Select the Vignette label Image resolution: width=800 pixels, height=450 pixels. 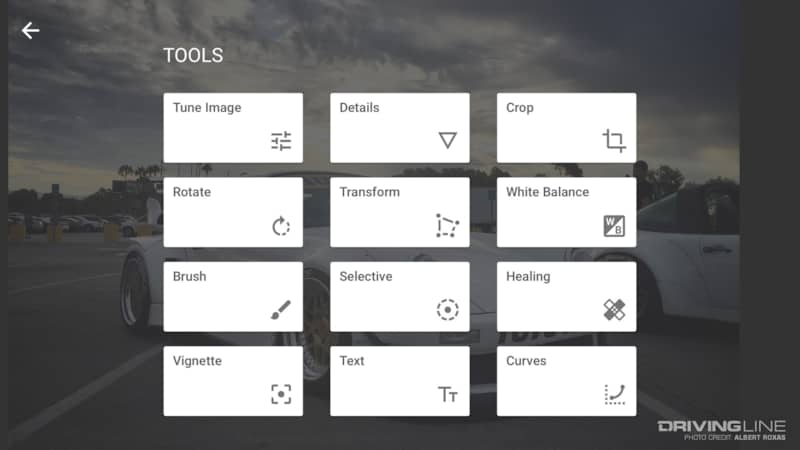click(197, 361)
